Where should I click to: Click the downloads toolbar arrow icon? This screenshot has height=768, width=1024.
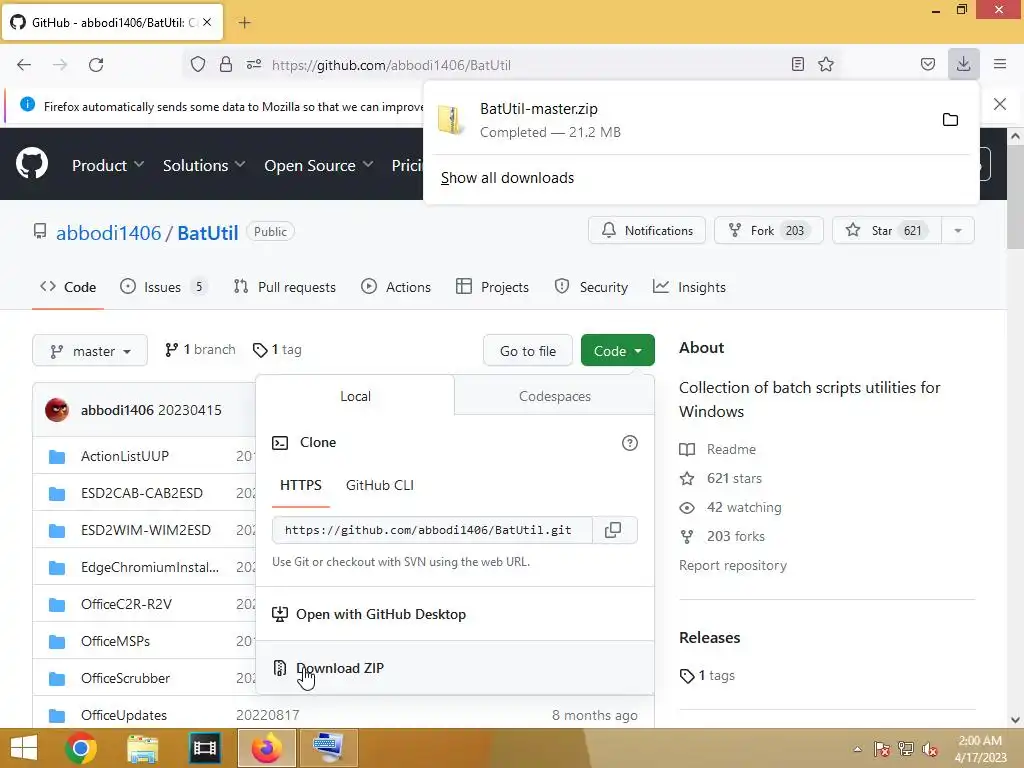click(x=963, y=64)
